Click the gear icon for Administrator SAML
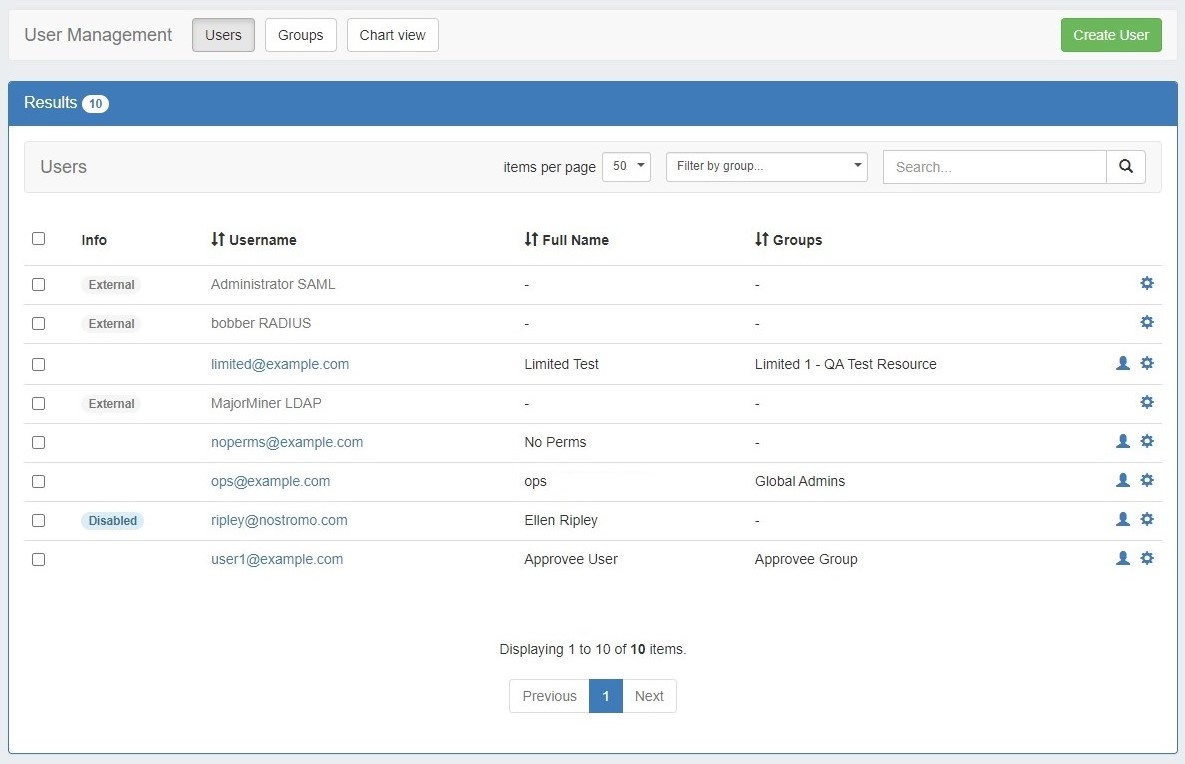The height and width of the screenshot is (764, 1185). click(x=1147, y=283)
